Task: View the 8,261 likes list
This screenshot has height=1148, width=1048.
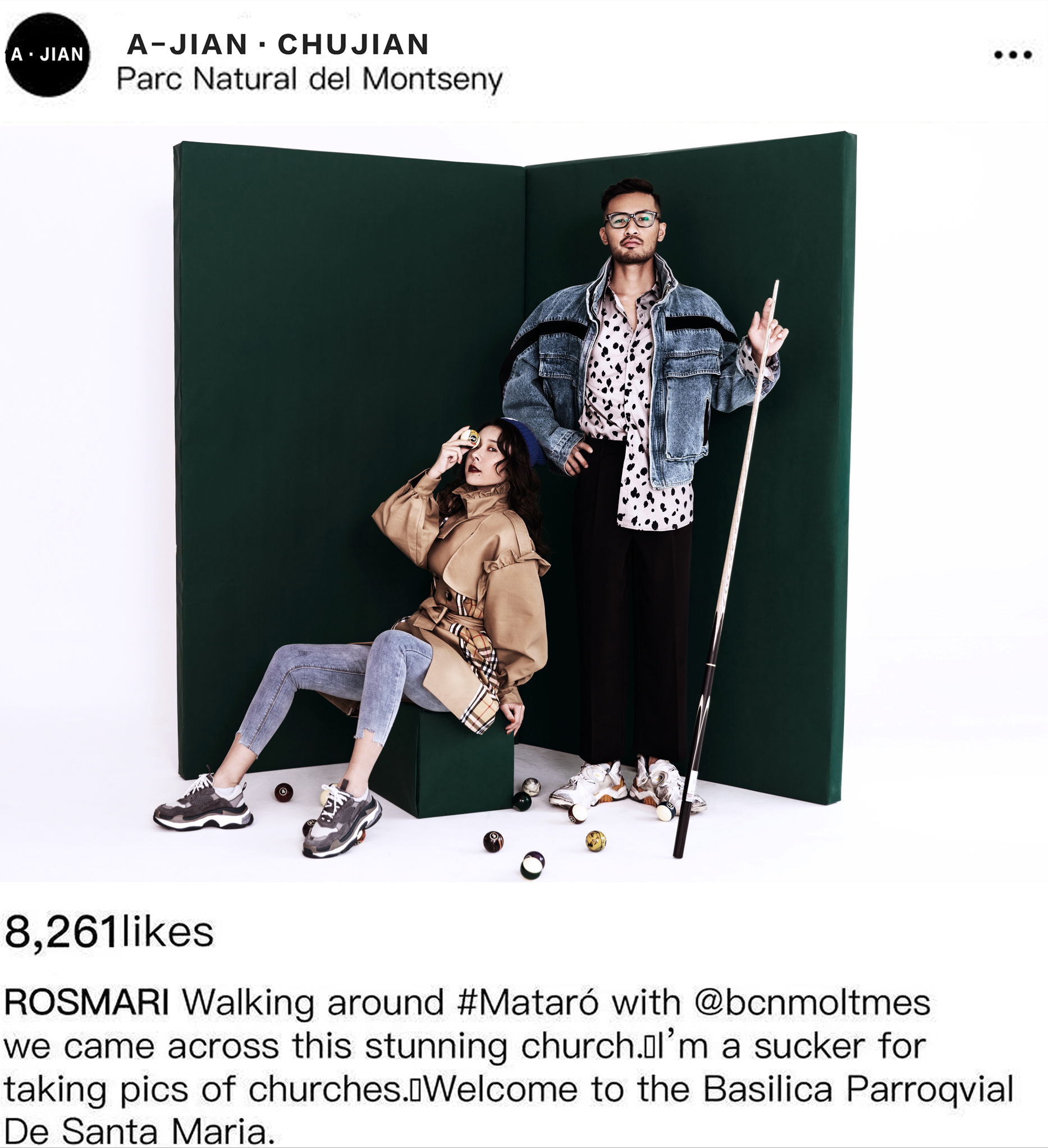Action: pos(109,933)
